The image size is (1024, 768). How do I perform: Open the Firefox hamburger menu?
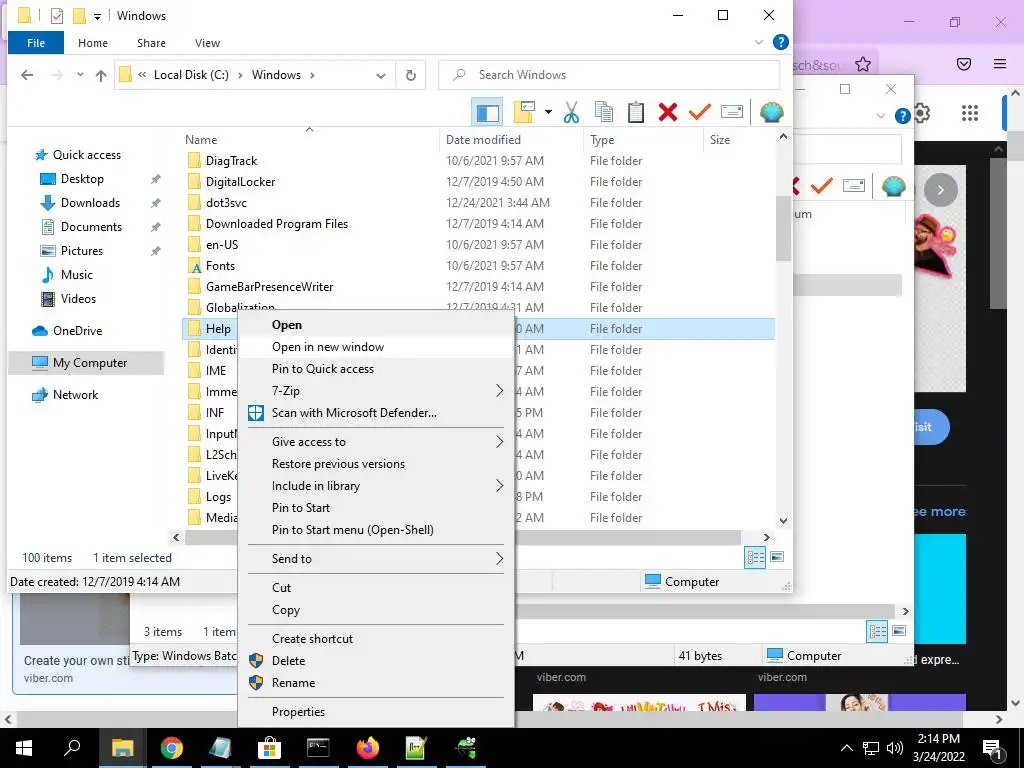tap(1000, 64)
